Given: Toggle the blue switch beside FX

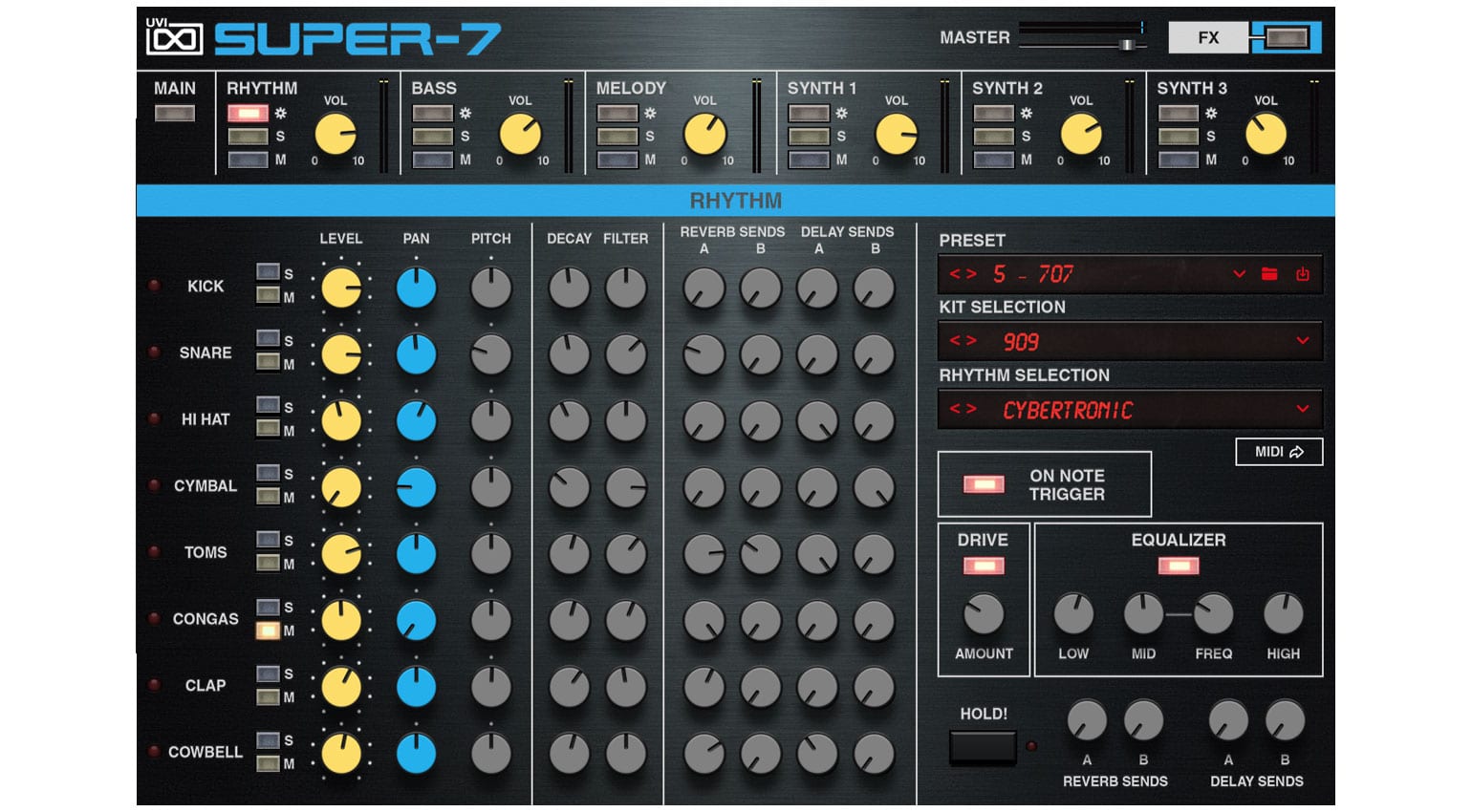Looking at the screenshot, I should pos(1287,37).
